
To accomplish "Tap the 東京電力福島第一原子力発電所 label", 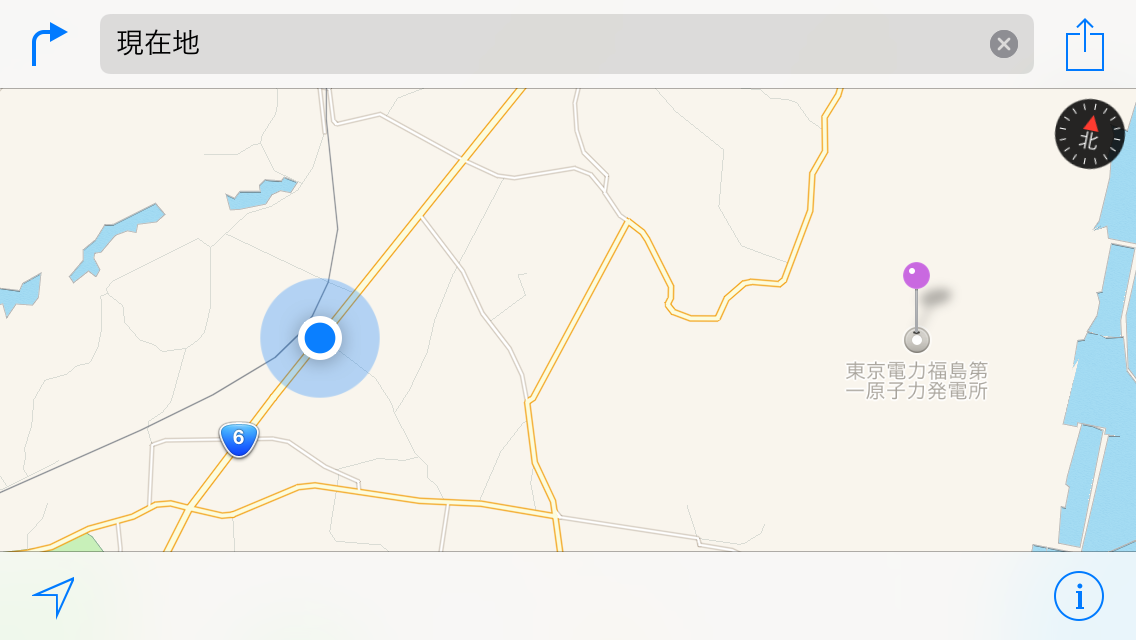I will [x=916, y=381].
